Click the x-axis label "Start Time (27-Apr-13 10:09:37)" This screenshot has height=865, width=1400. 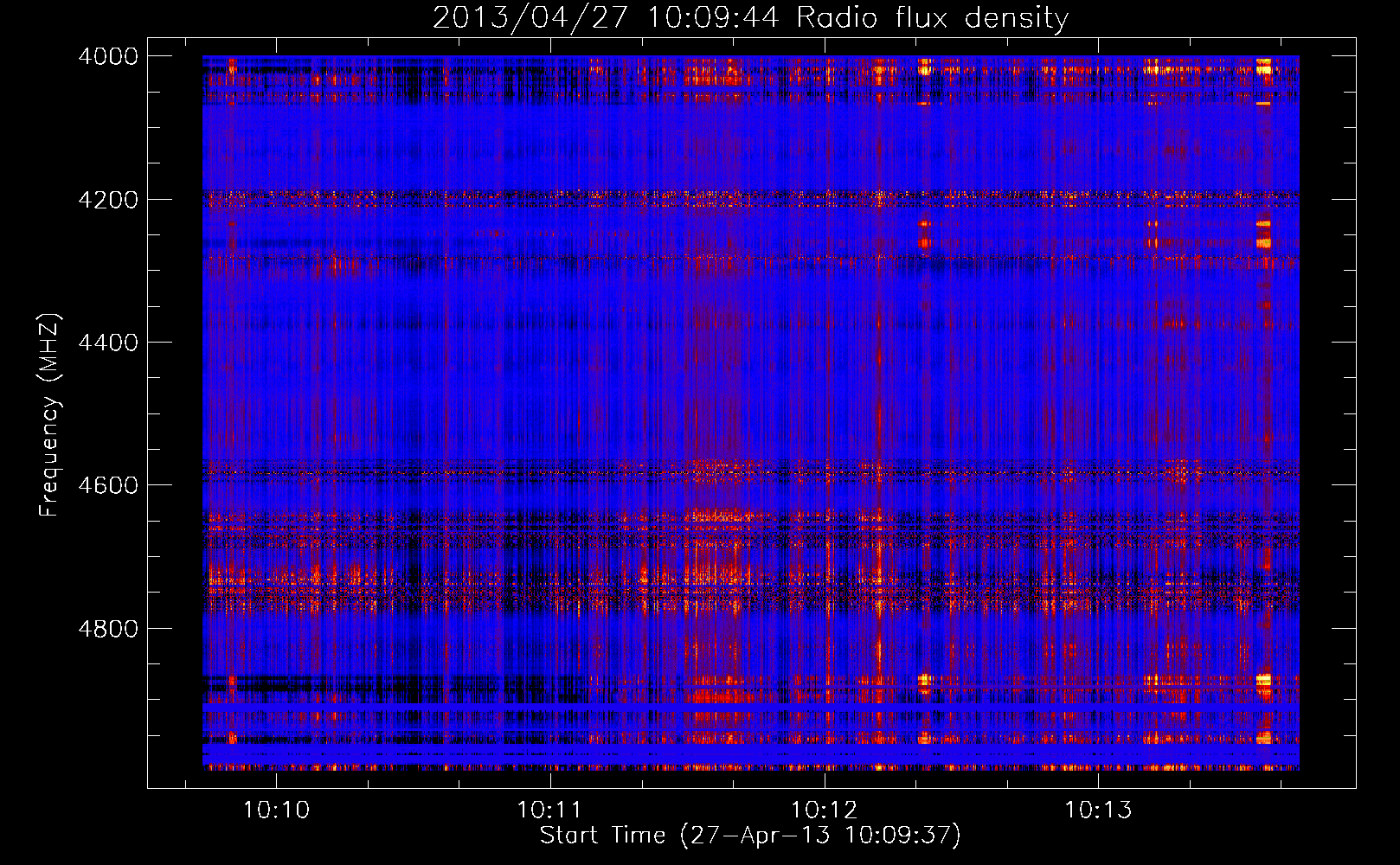point(750,836)
